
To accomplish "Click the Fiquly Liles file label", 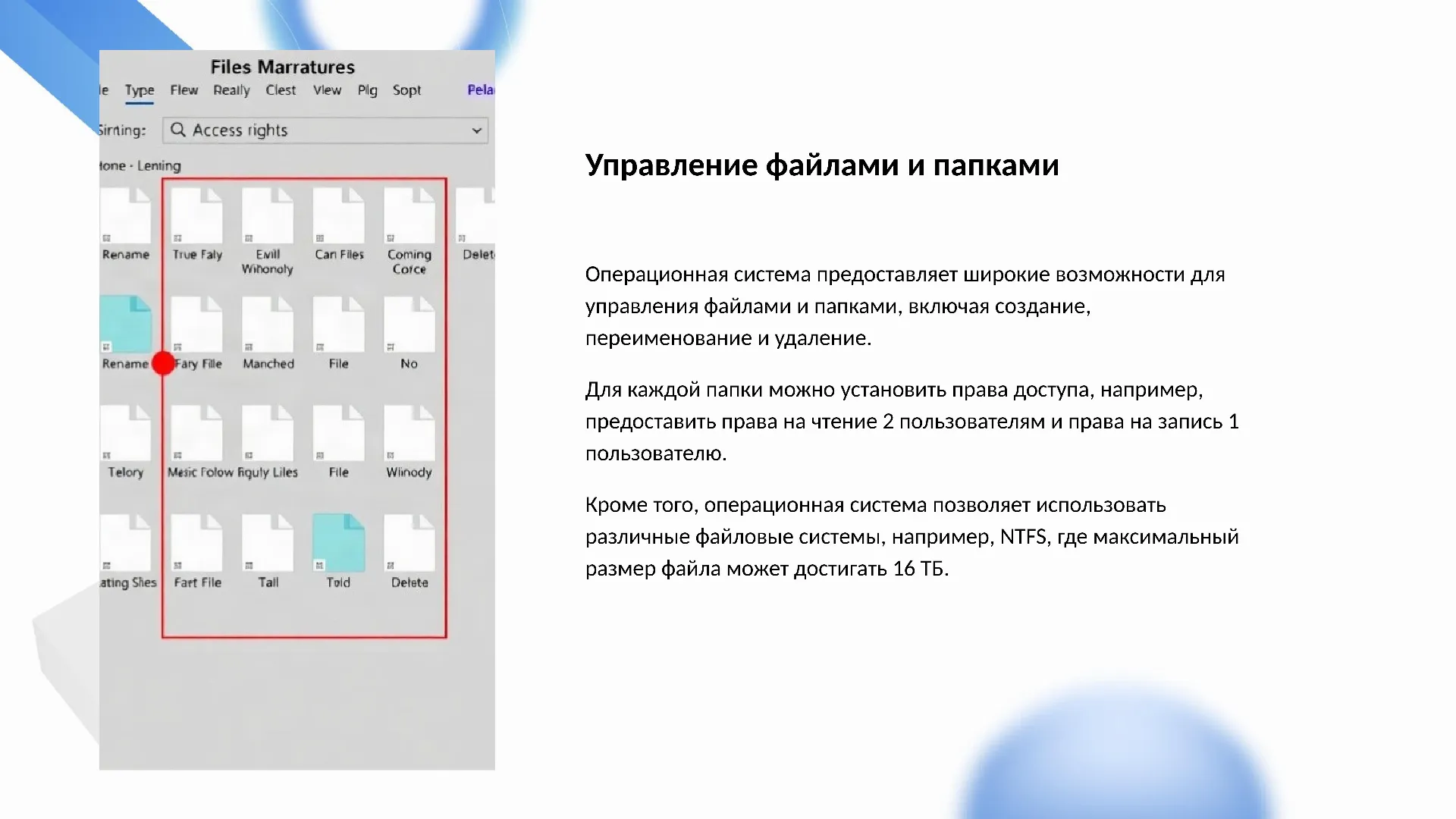I will click(x=268, y=472).
